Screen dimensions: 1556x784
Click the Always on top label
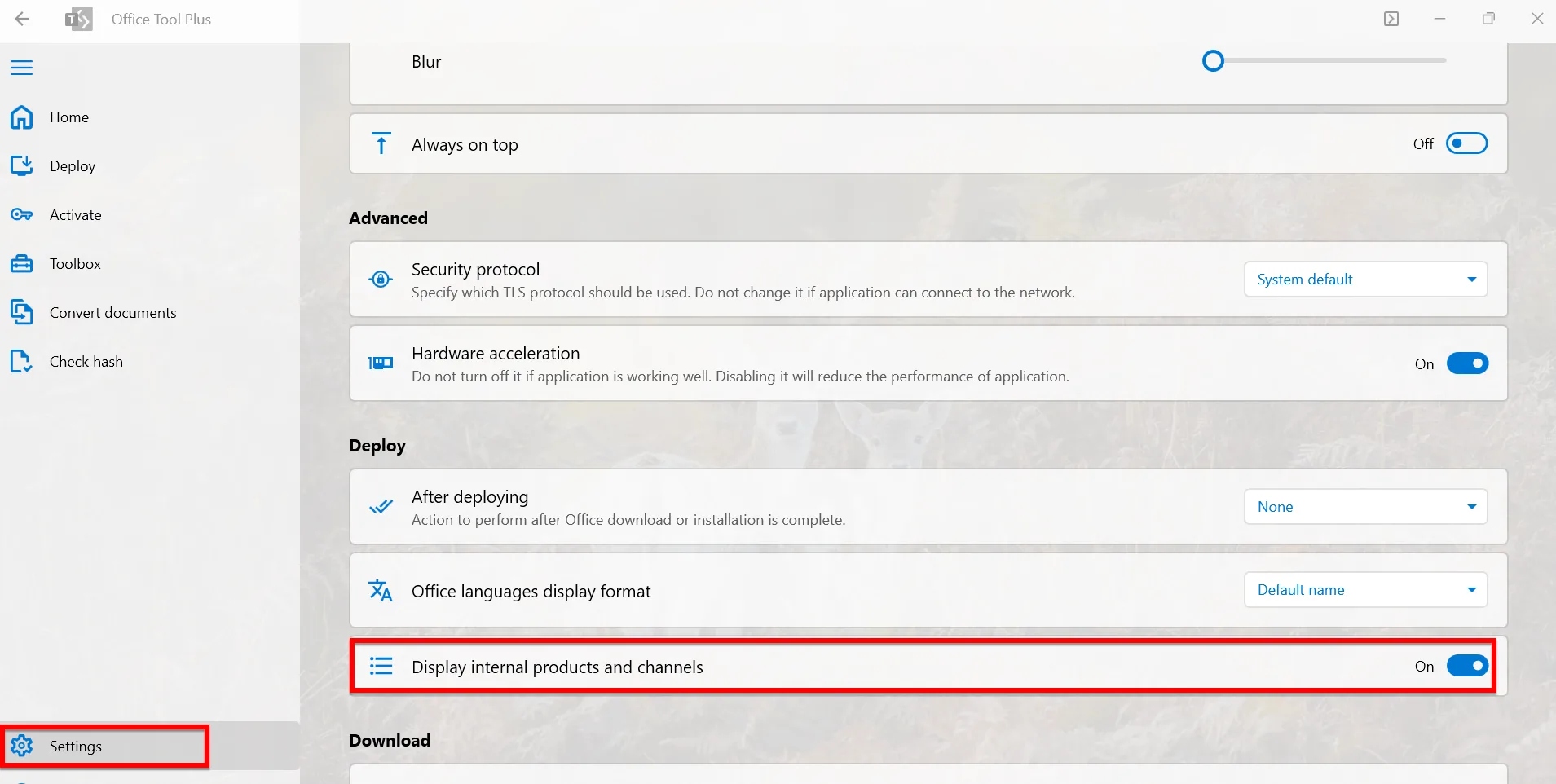point(465,145)
